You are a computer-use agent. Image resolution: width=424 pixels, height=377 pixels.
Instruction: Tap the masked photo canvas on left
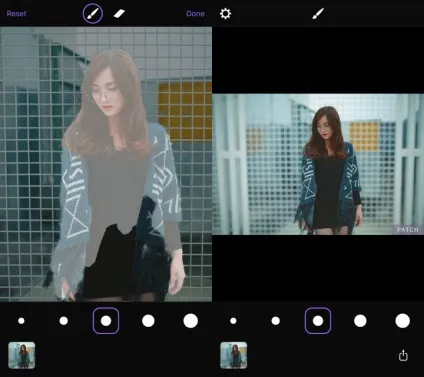pos(106,164)
